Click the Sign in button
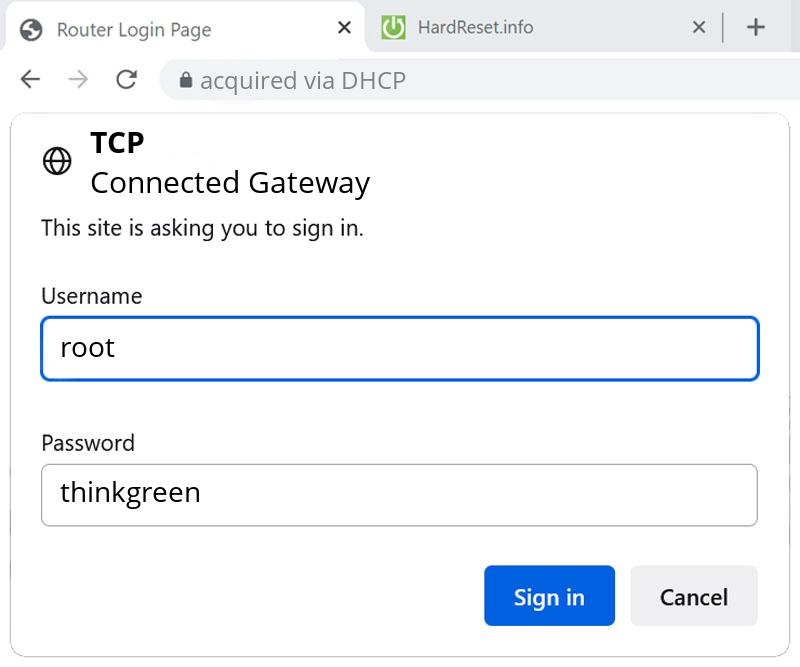The height and width of the screenshot is (667, 800). [549, 596]
